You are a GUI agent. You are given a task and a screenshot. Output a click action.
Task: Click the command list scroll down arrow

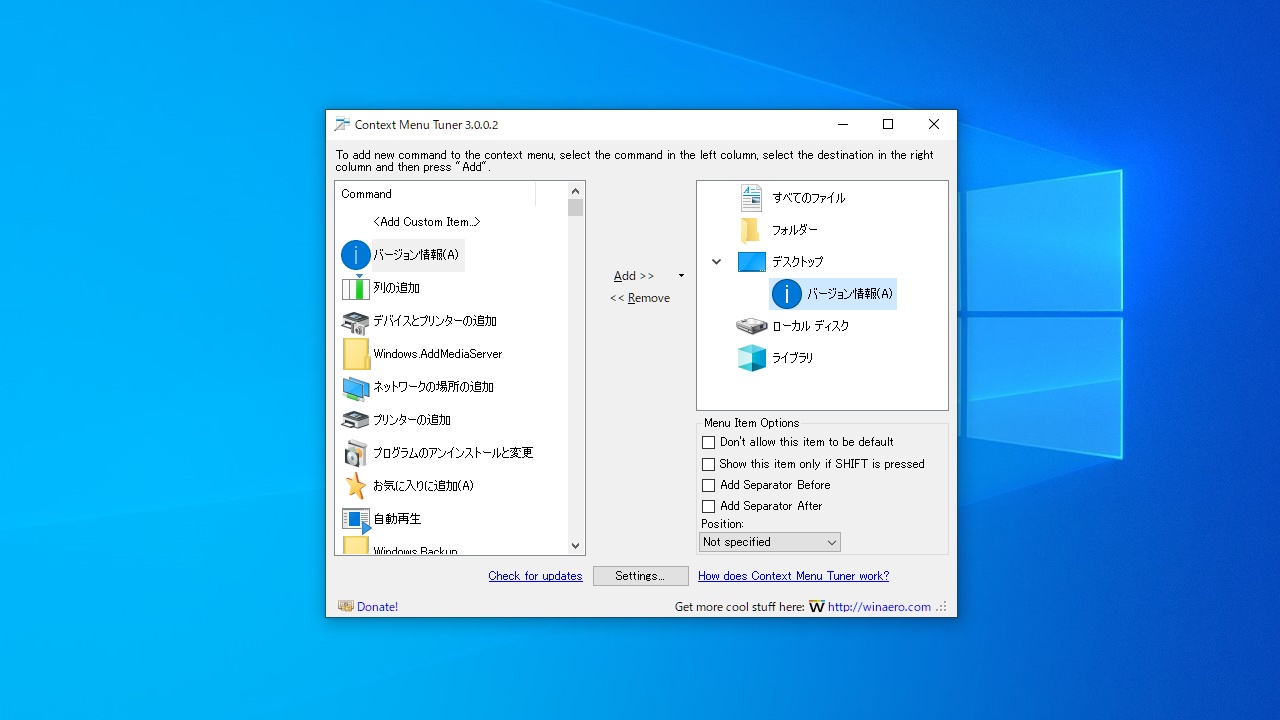tap(575, 546)
